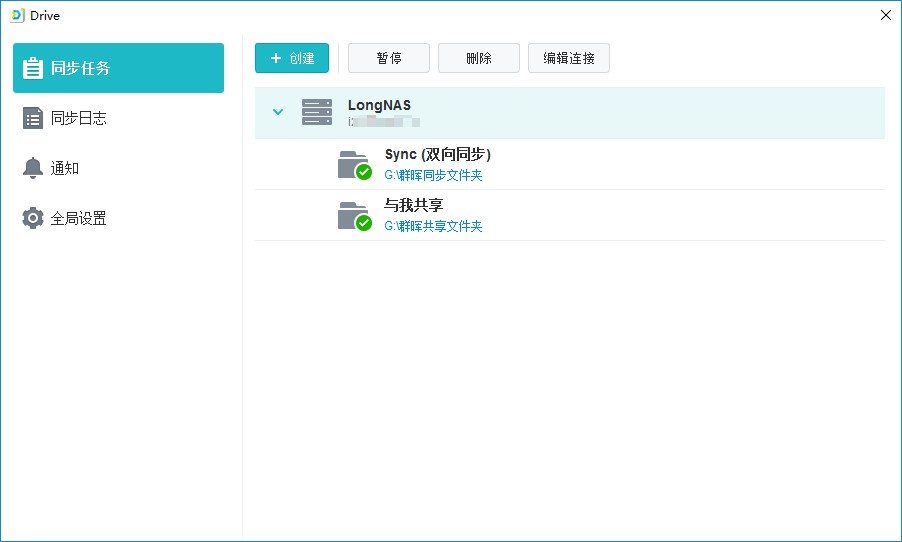Click the 删除 button

[x=479, y=58]
